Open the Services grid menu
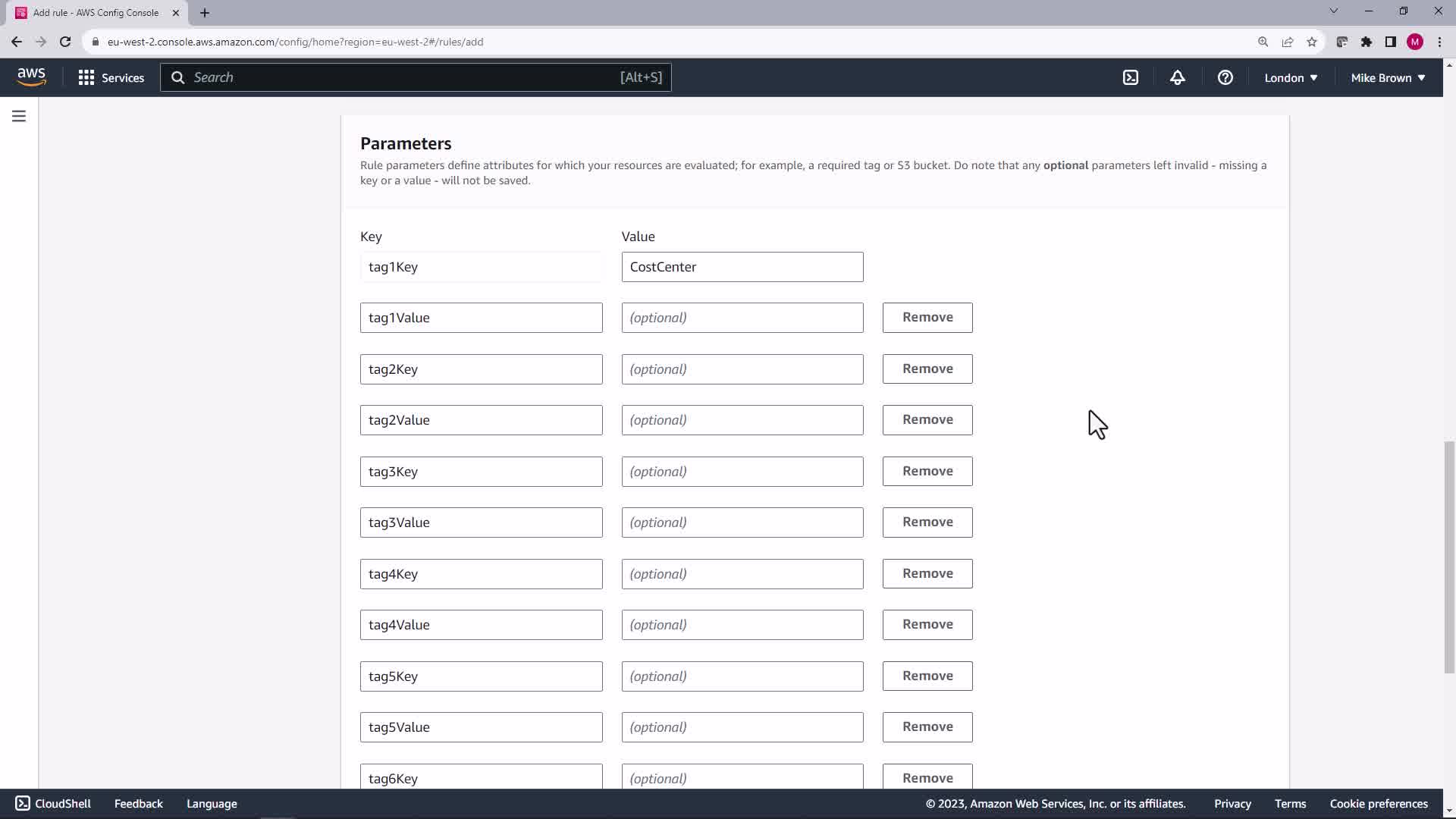The height and width of the screenshot is (819, 1456). tap(111, 77)
